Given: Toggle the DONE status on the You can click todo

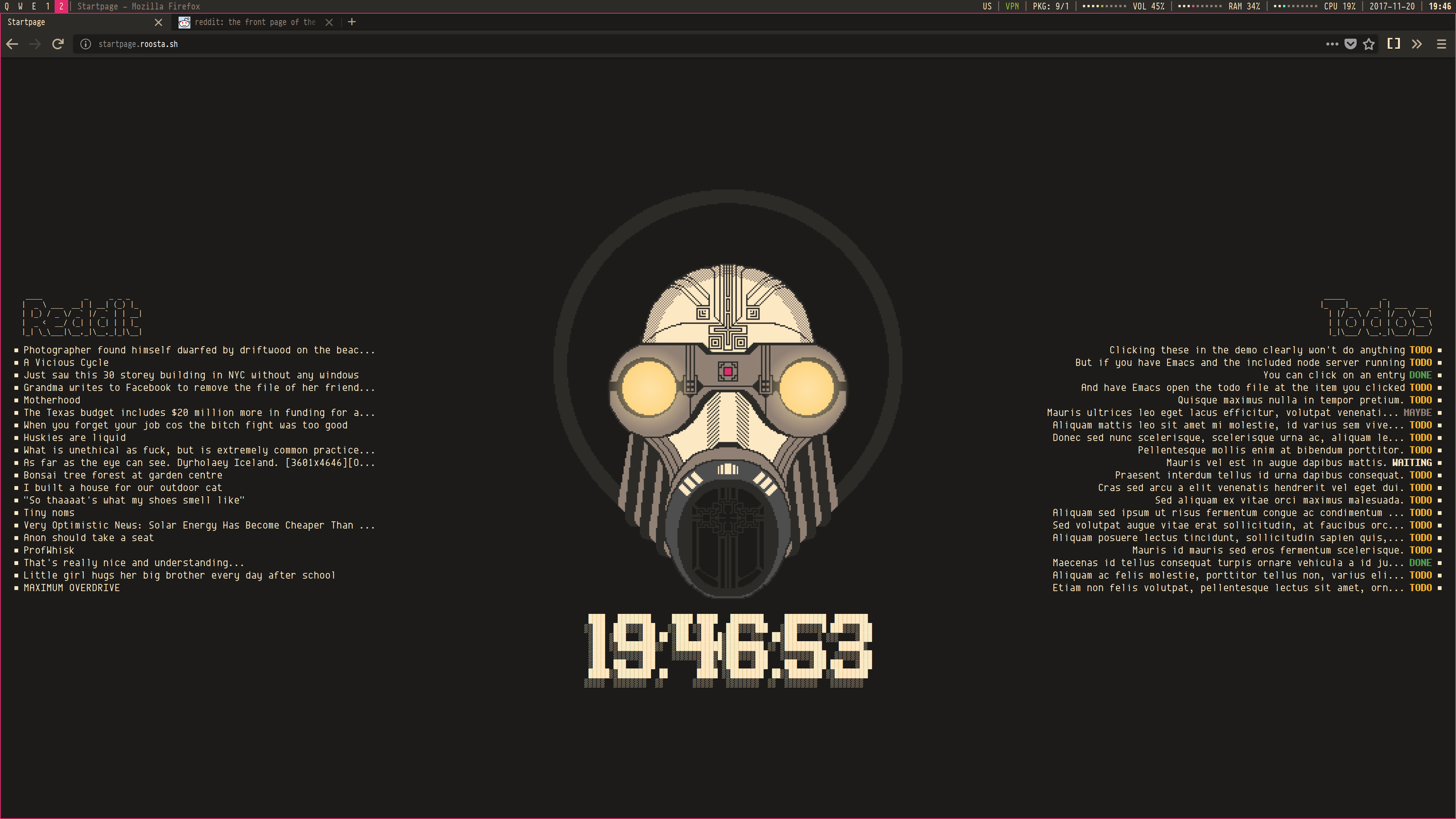Looking at the screenshot, I should (1420, 375).
